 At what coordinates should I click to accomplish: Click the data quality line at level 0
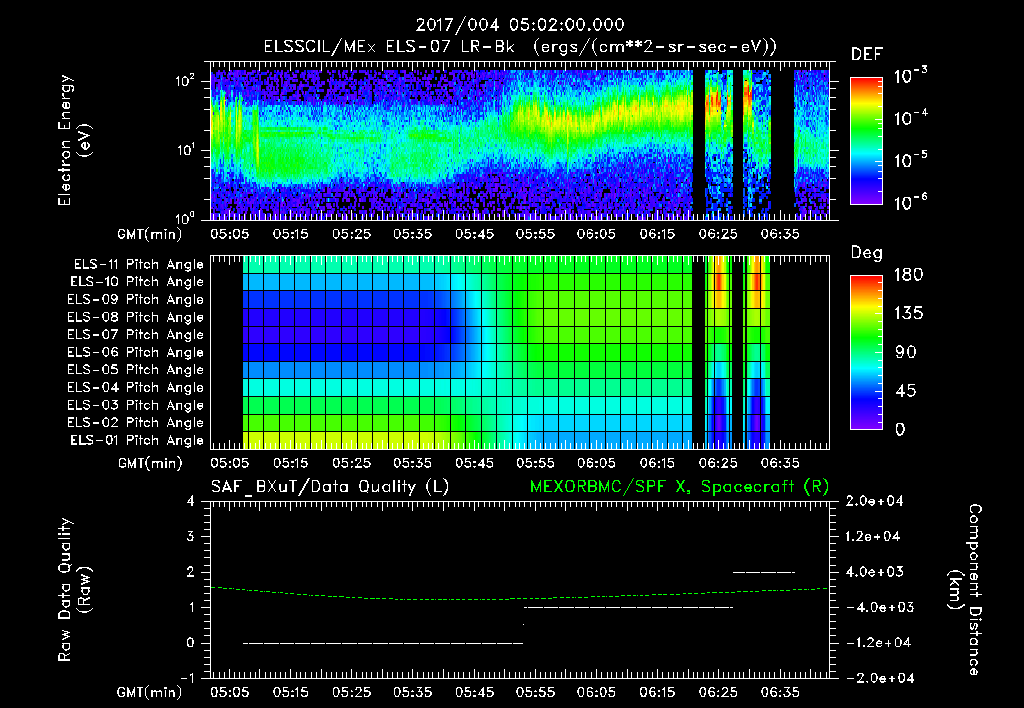[x=383, y=643]
